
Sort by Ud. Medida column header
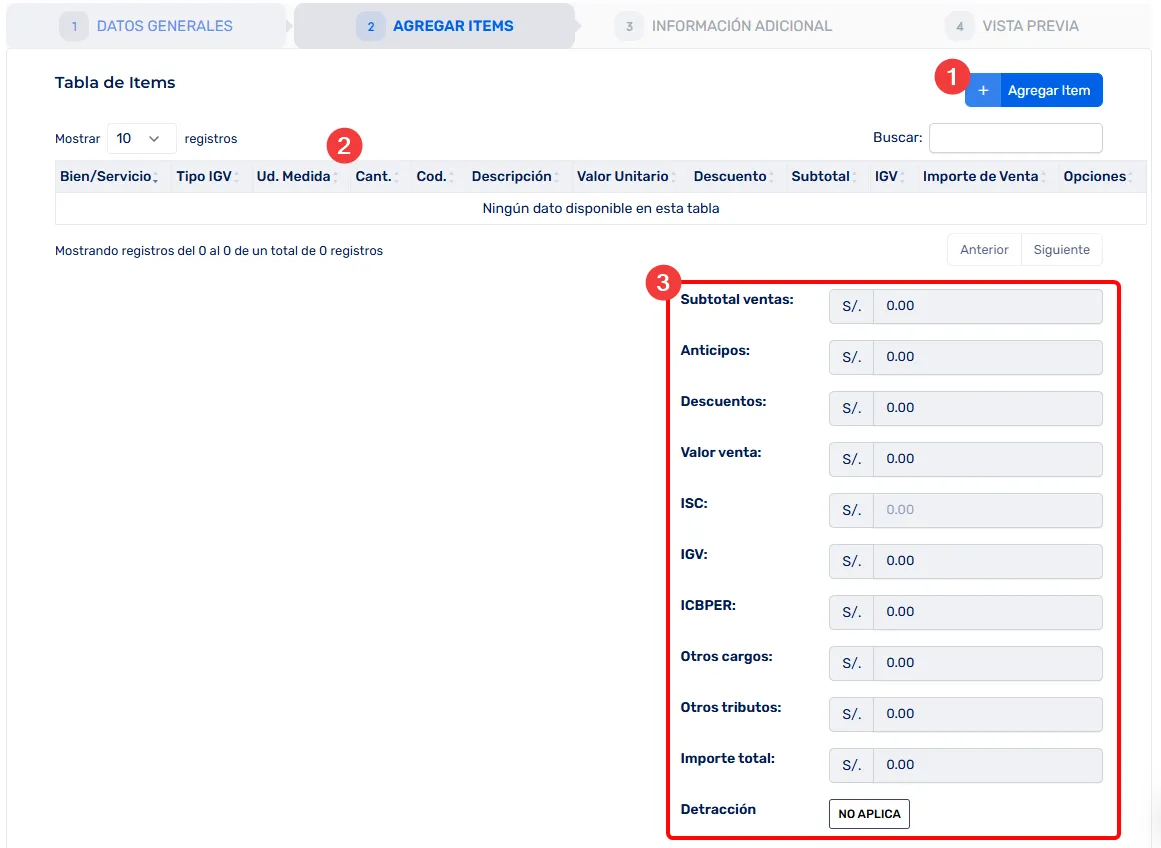(x=293, y=176)
